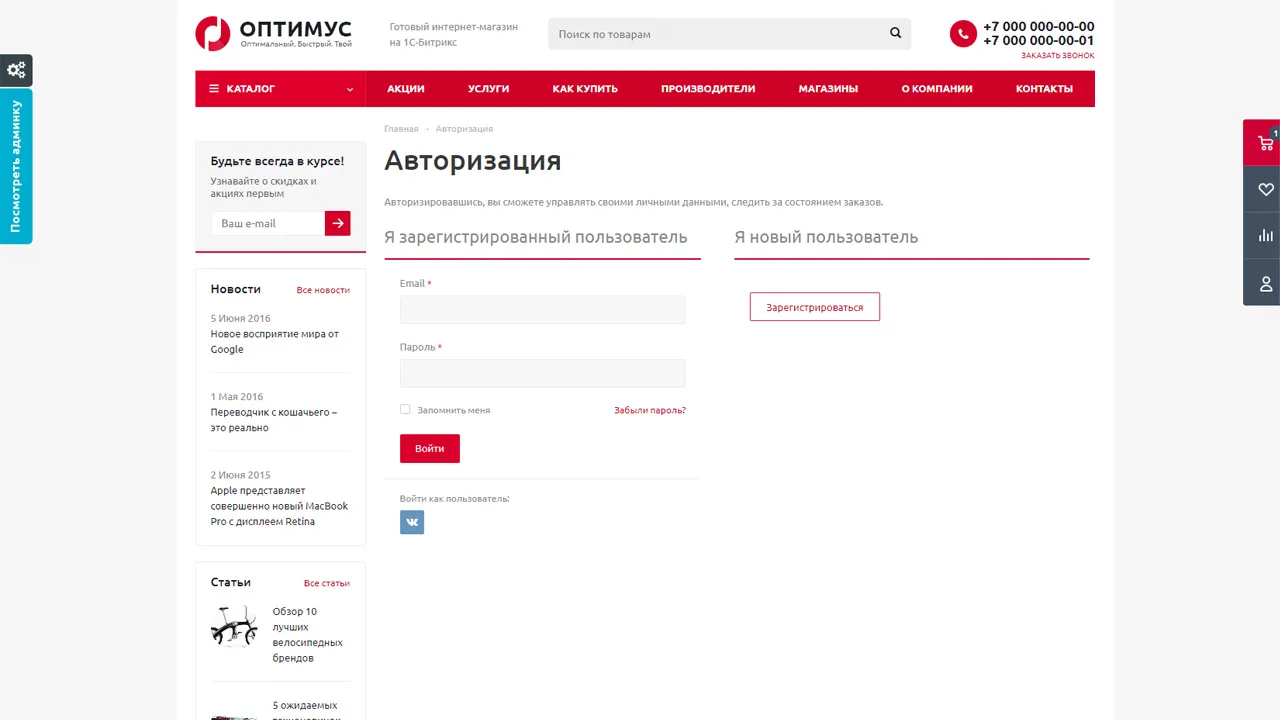This screenshot has height=720, width=1280.
Task: Submit email with the red arrow button
Action: coord(338,223)
